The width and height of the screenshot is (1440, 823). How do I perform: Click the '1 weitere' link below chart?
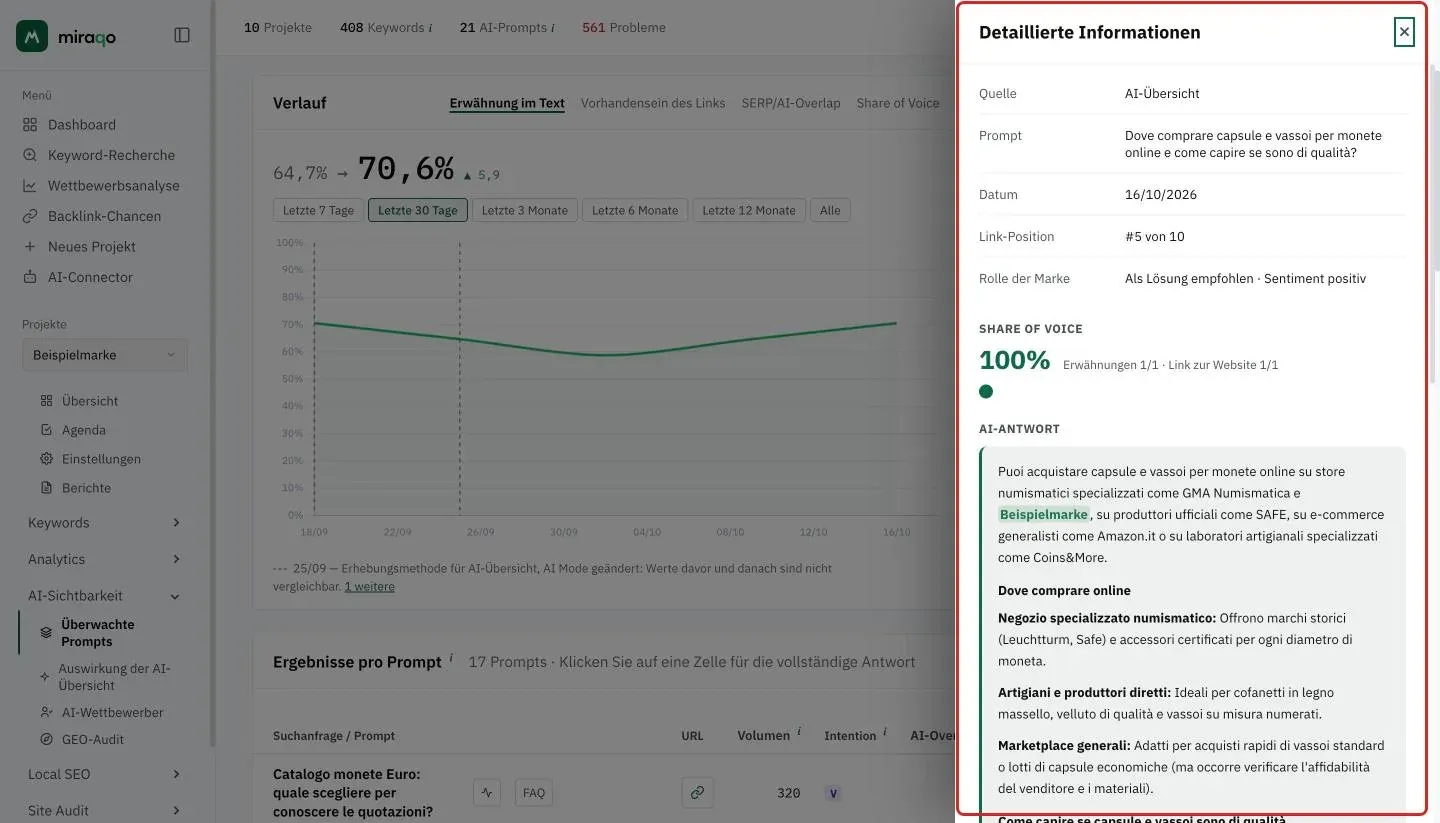(x=369, y=587)
